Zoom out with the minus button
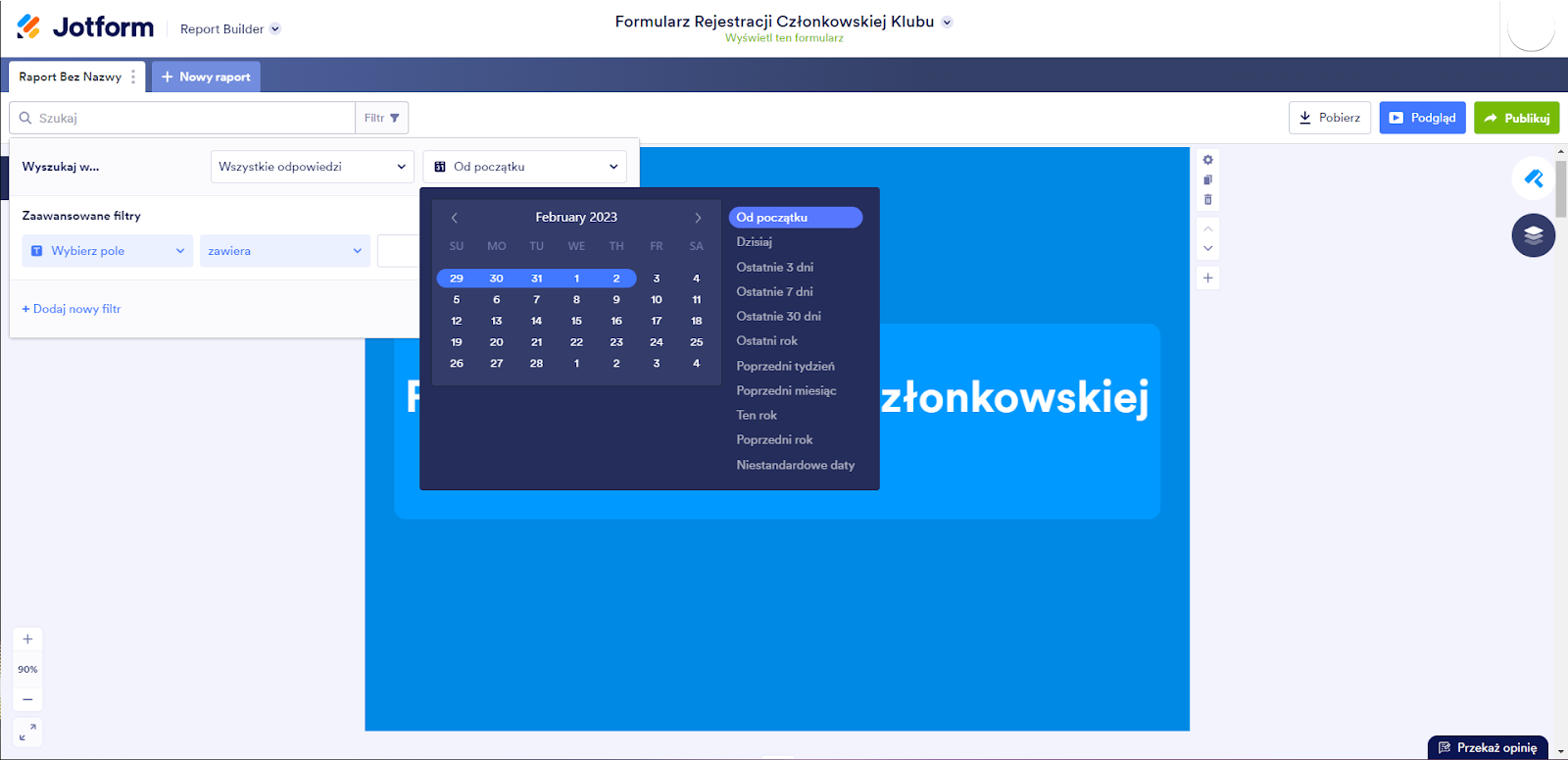 click(27, 699)
